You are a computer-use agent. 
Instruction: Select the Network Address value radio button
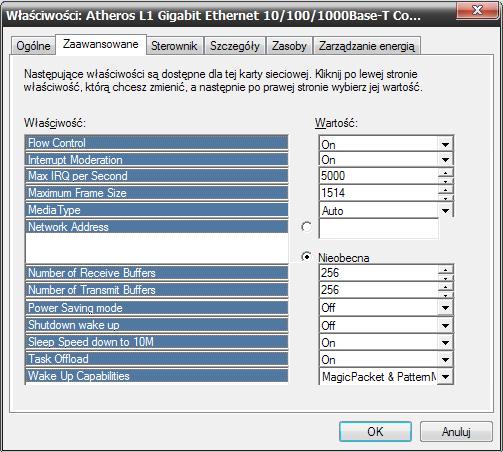306,227
